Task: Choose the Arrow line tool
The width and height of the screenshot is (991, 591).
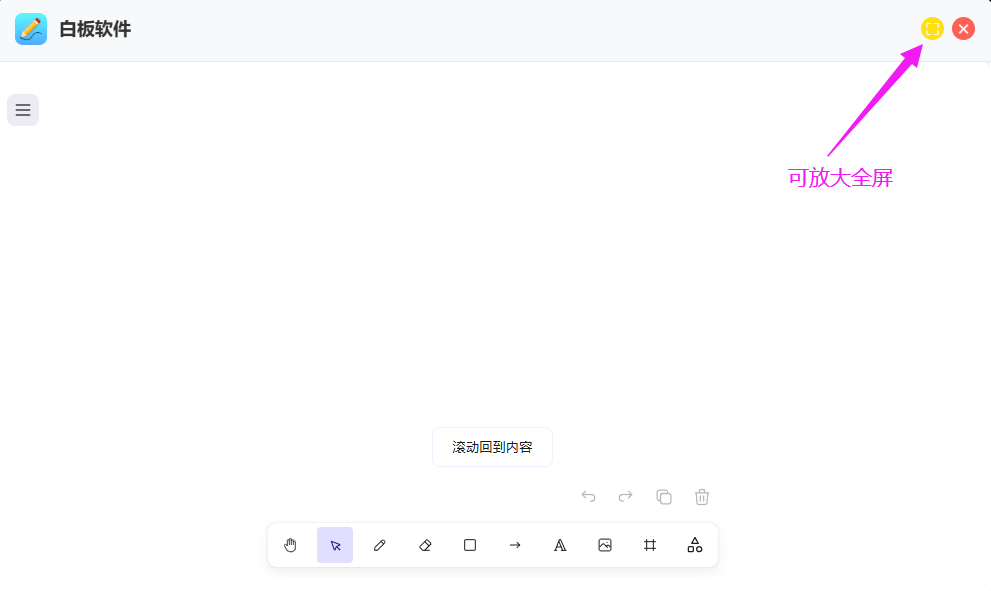Action: [515, 545]
